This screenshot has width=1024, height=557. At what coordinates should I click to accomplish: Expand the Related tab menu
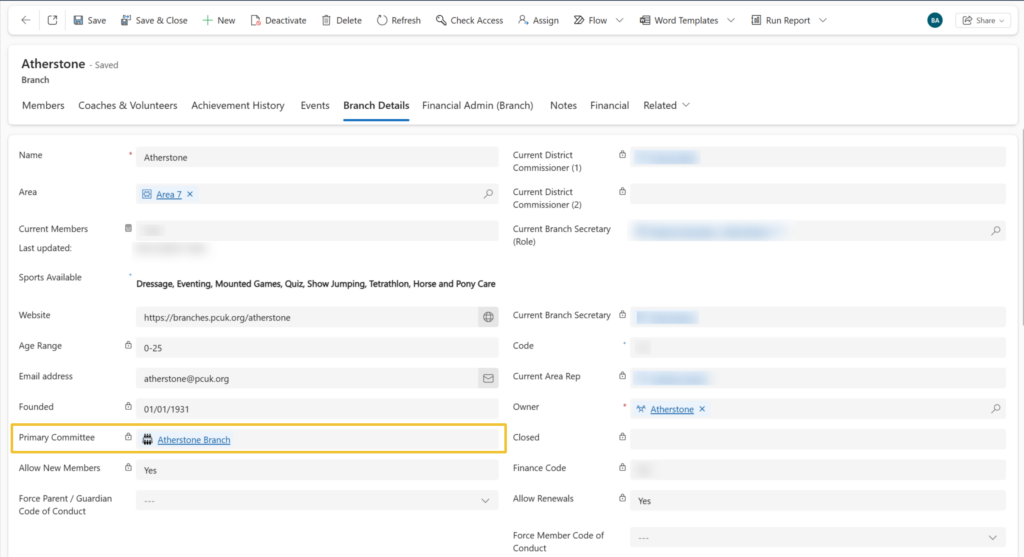[666, 105]
